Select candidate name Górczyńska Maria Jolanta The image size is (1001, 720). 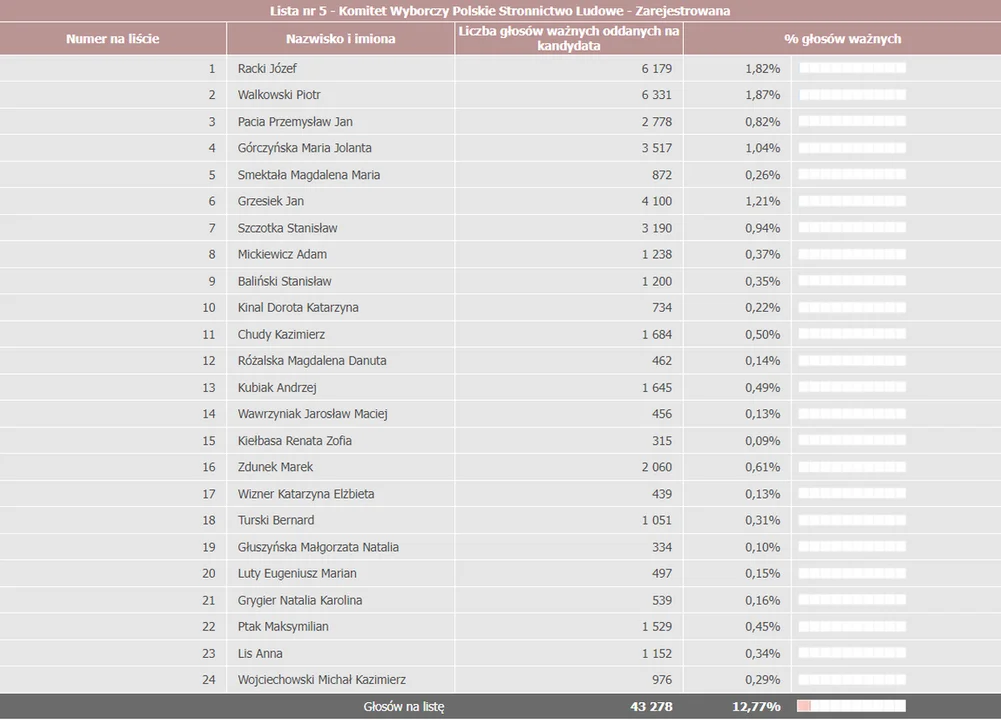(x=305, y=148)
